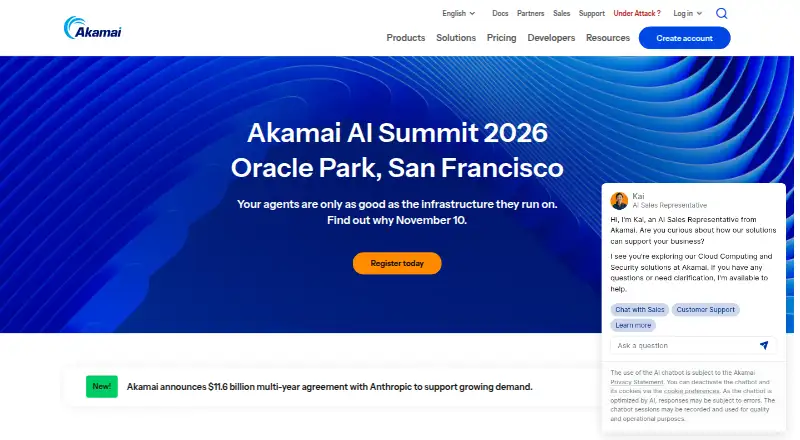Open the Developers menu
The width and height of the screenshot is (800, 440).
[551, 38]
